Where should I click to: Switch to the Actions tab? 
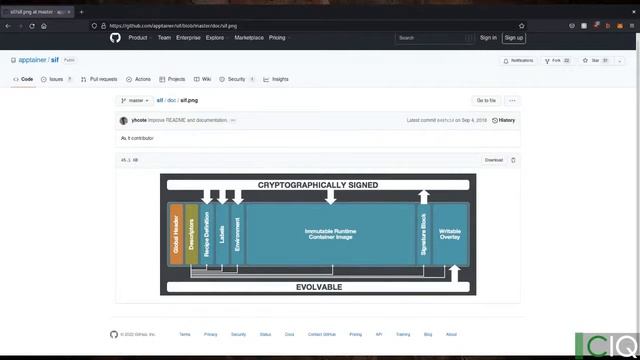point(138,79)
